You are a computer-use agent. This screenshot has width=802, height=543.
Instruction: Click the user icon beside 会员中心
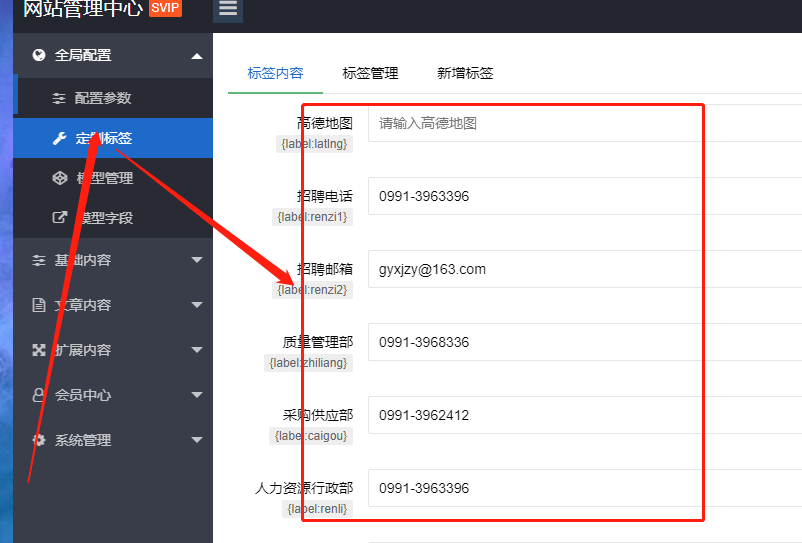(39, 395)
